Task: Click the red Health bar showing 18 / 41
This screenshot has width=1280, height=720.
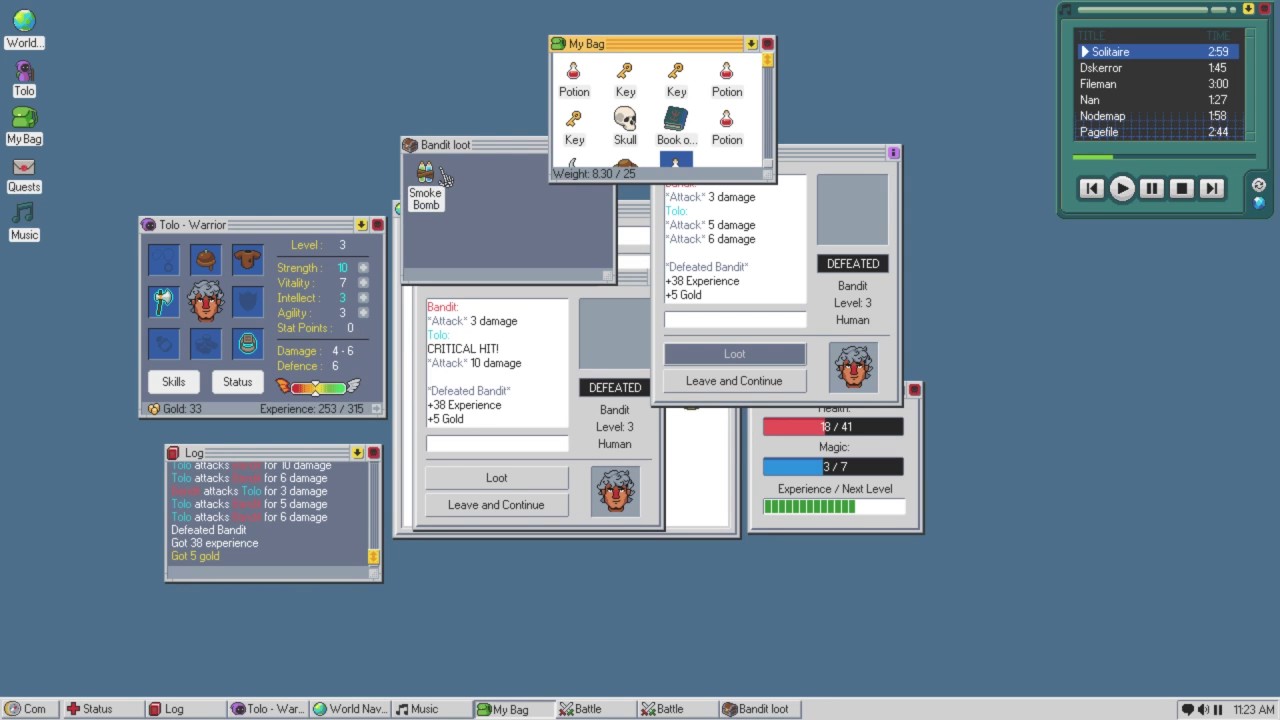Action: (x=833, y=427)
